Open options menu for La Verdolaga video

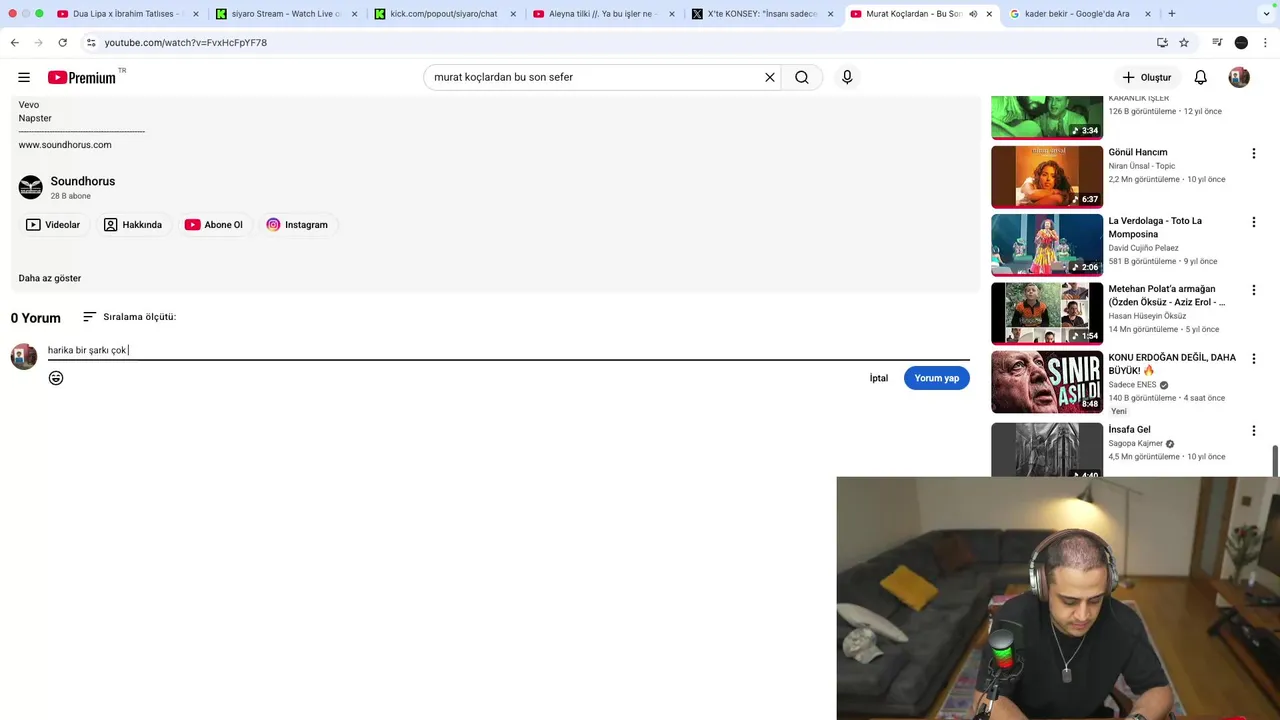pyautogui.click(x=1253, y=222)
